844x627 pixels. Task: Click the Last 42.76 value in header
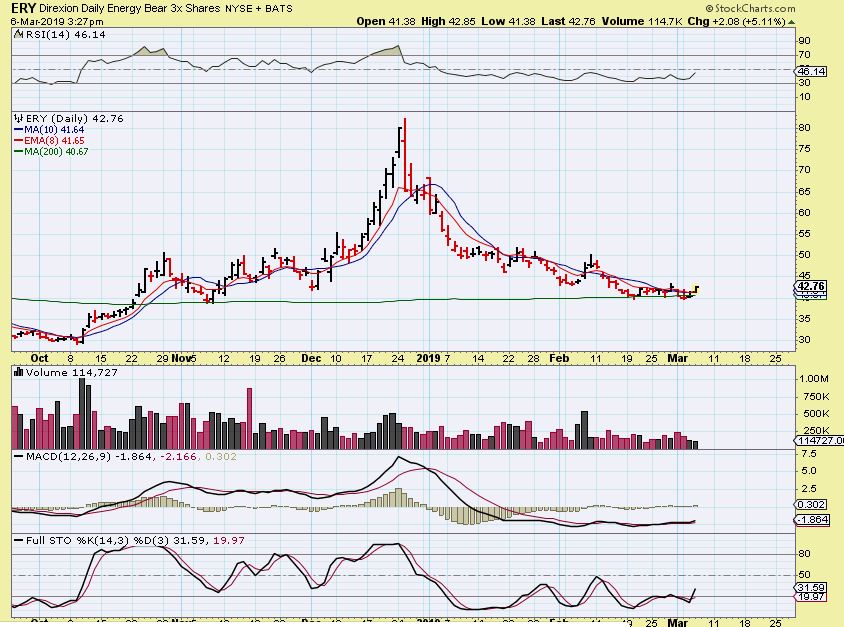568,22
